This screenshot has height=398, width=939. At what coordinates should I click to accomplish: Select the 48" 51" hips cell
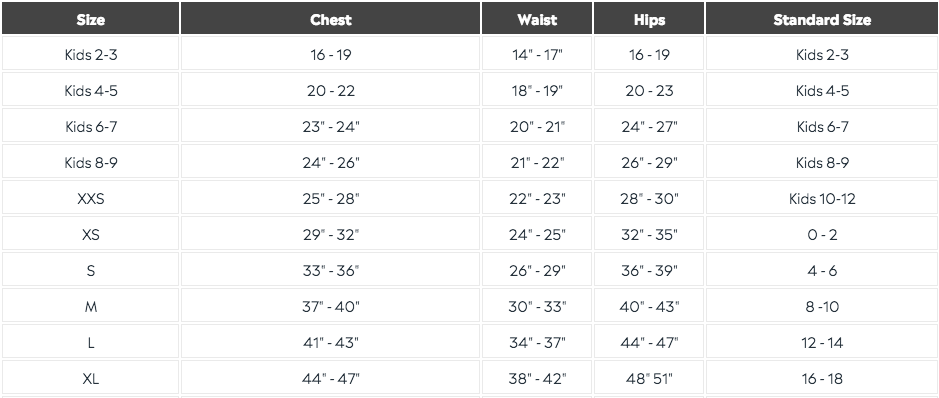(649, 377)
